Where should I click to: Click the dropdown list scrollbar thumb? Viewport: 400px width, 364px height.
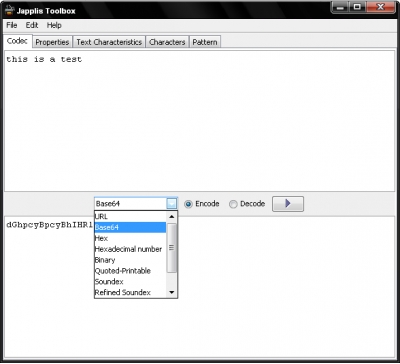pos(172,248)
